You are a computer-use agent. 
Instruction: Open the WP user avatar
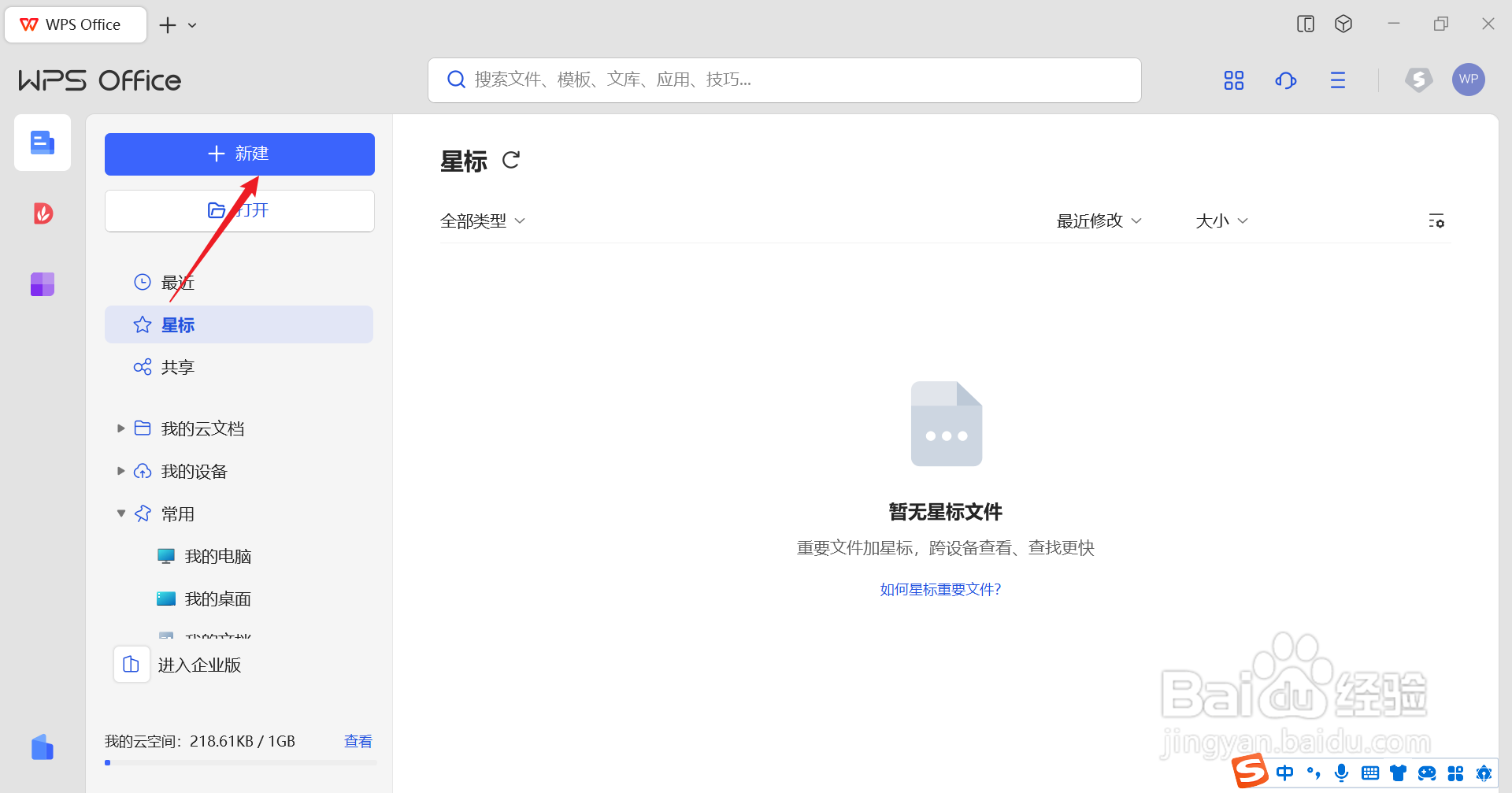click(1469, 80)
